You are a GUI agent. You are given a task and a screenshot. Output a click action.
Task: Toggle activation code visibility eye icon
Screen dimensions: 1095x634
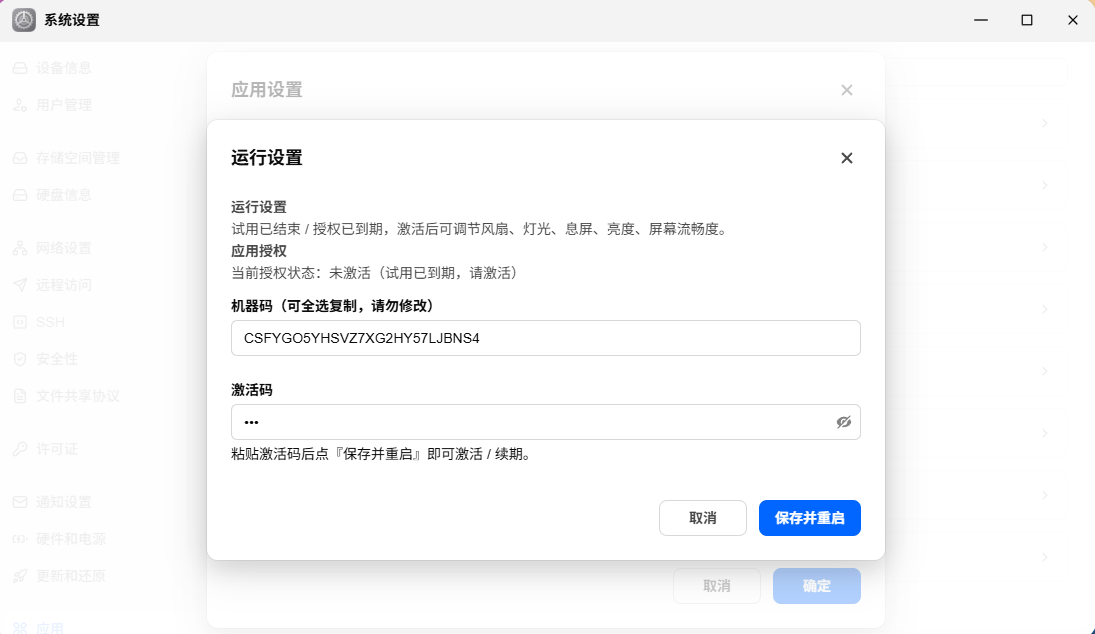(844, 422)
